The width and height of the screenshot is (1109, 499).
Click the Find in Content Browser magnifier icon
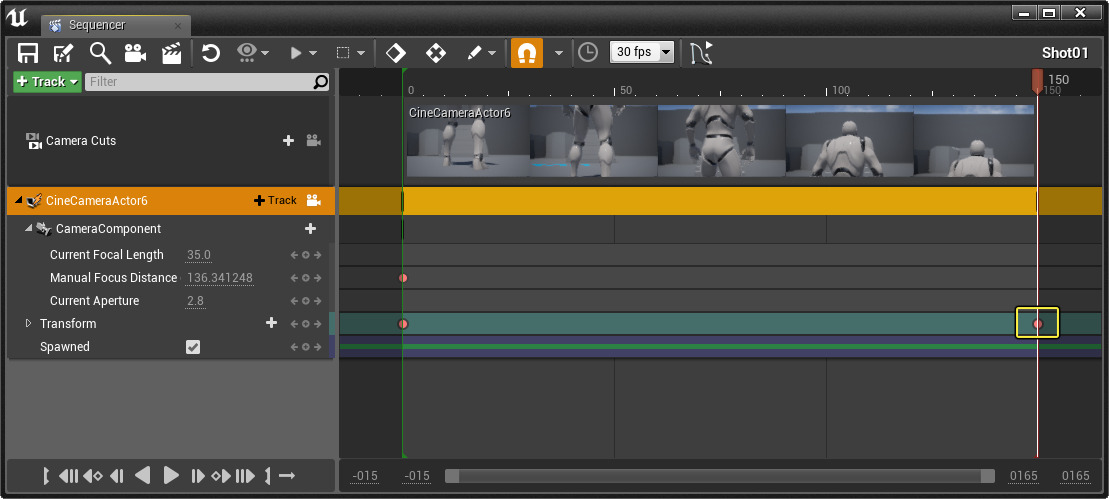(x=100, y=53)
